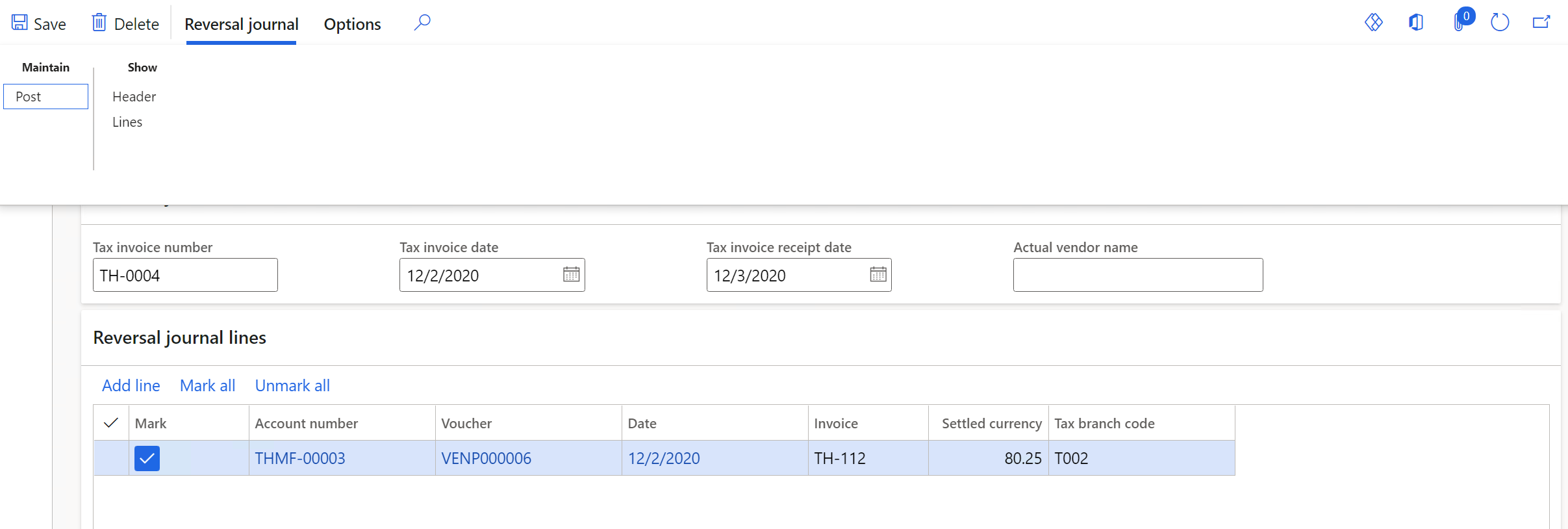Click Add line
The image size is (1568, 529).
click(131, 386)
